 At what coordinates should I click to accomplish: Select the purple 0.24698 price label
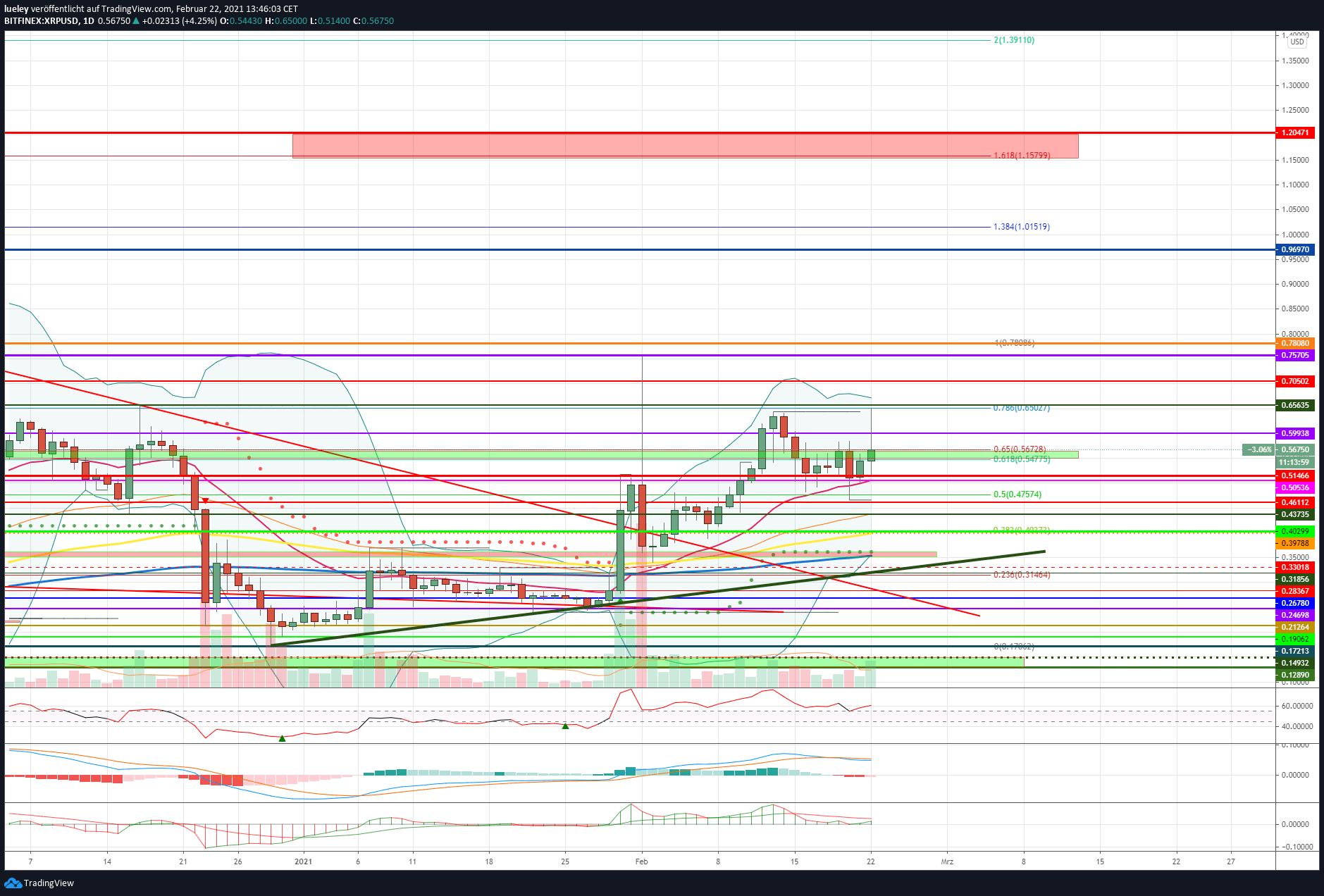1295,615
